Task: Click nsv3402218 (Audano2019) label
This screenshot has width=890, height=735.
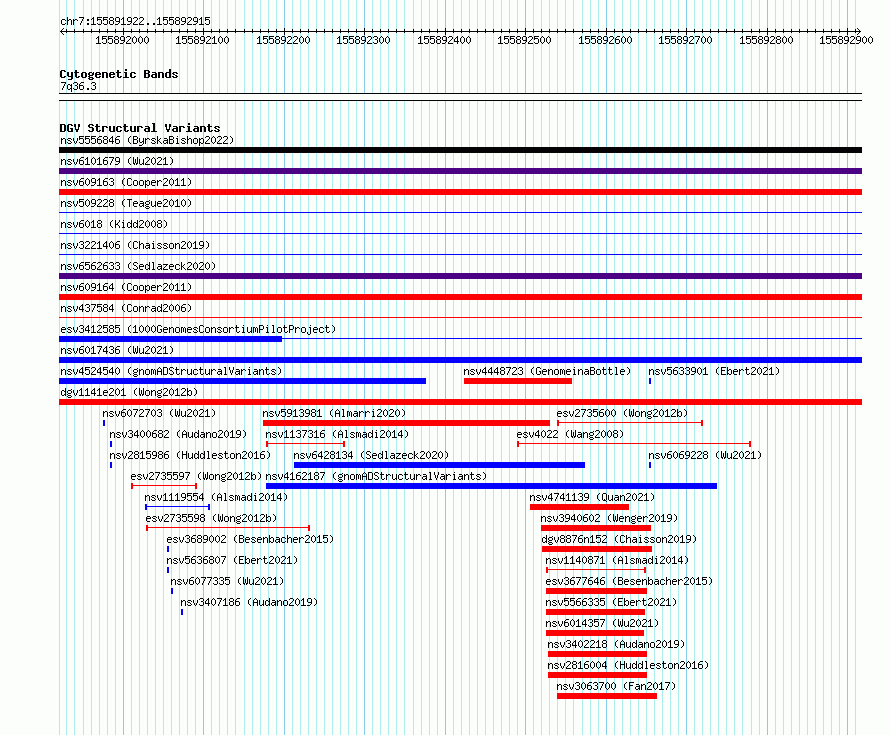Action: pos(616,644)
